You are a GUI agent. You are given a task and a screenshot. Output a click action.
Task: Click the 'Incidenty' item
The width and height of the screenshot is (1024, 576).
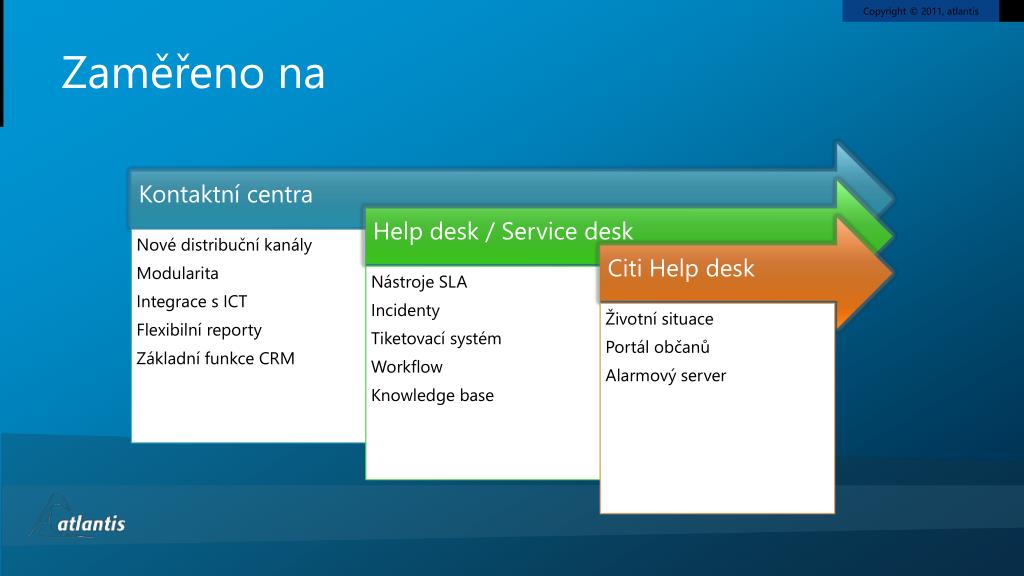[406, 310]
